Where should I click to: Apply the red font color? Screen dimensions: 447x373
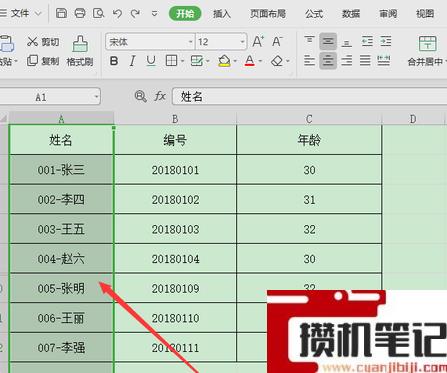tap(250, 61)
